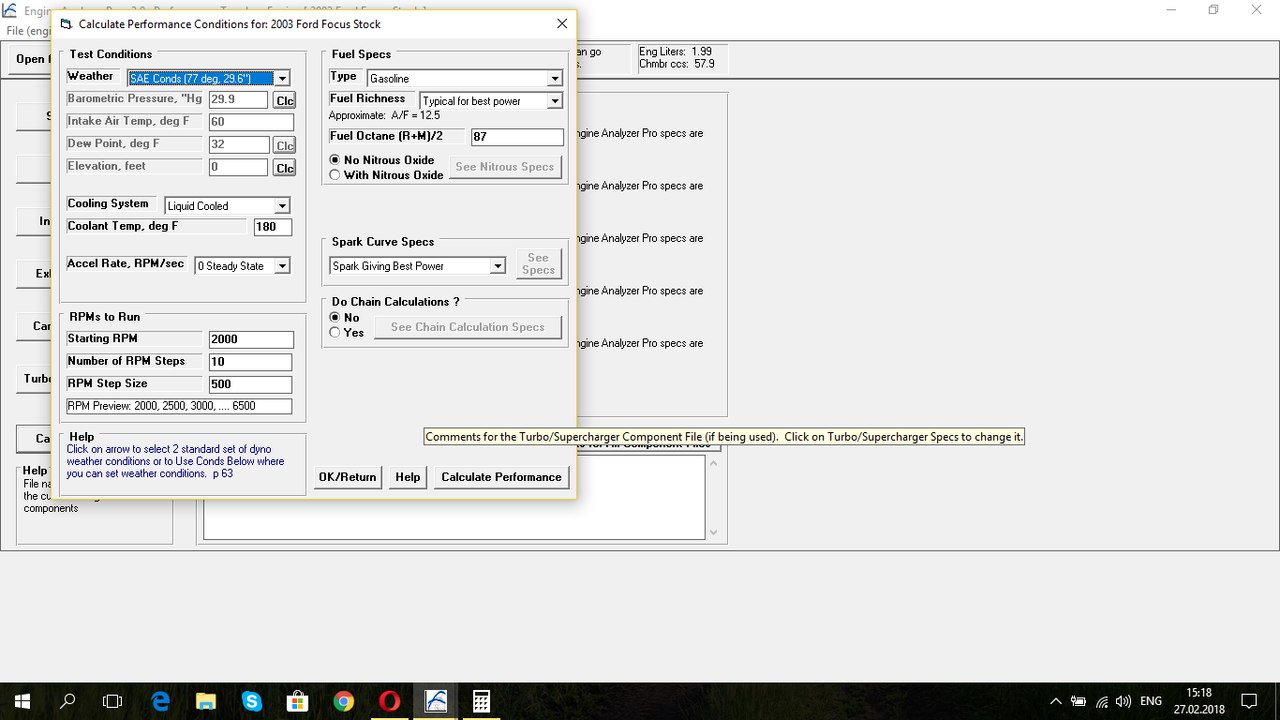The height and width of the screenshot is (720, 1280).
Task: Open File Explorer from the taskbar
Action: (x=206, y=701)
